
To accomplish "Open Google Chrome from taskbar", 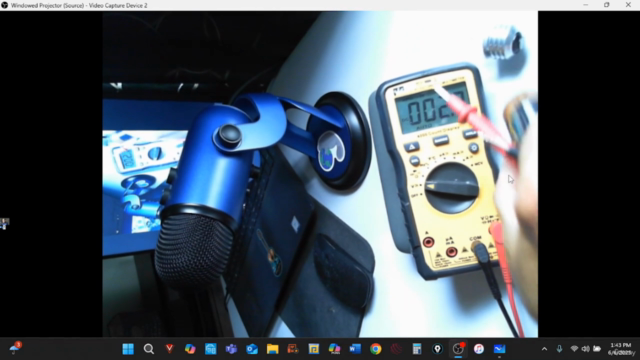I will tap(376, 349).
